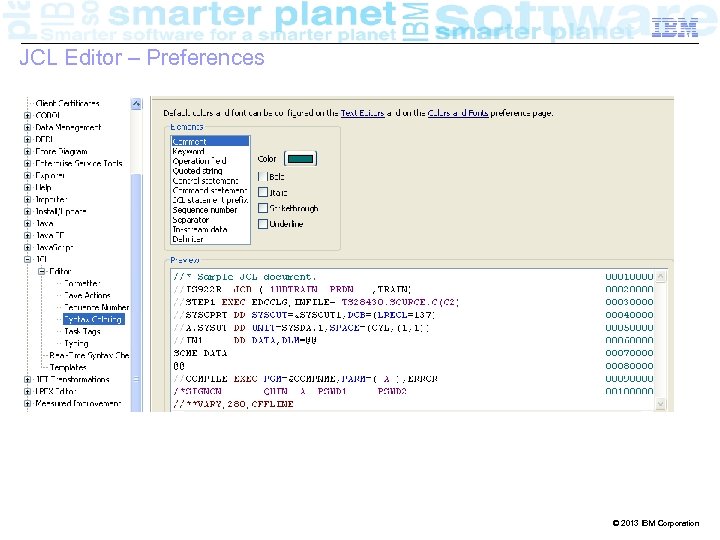Expand the JavaScript node

tap(28, 247)
